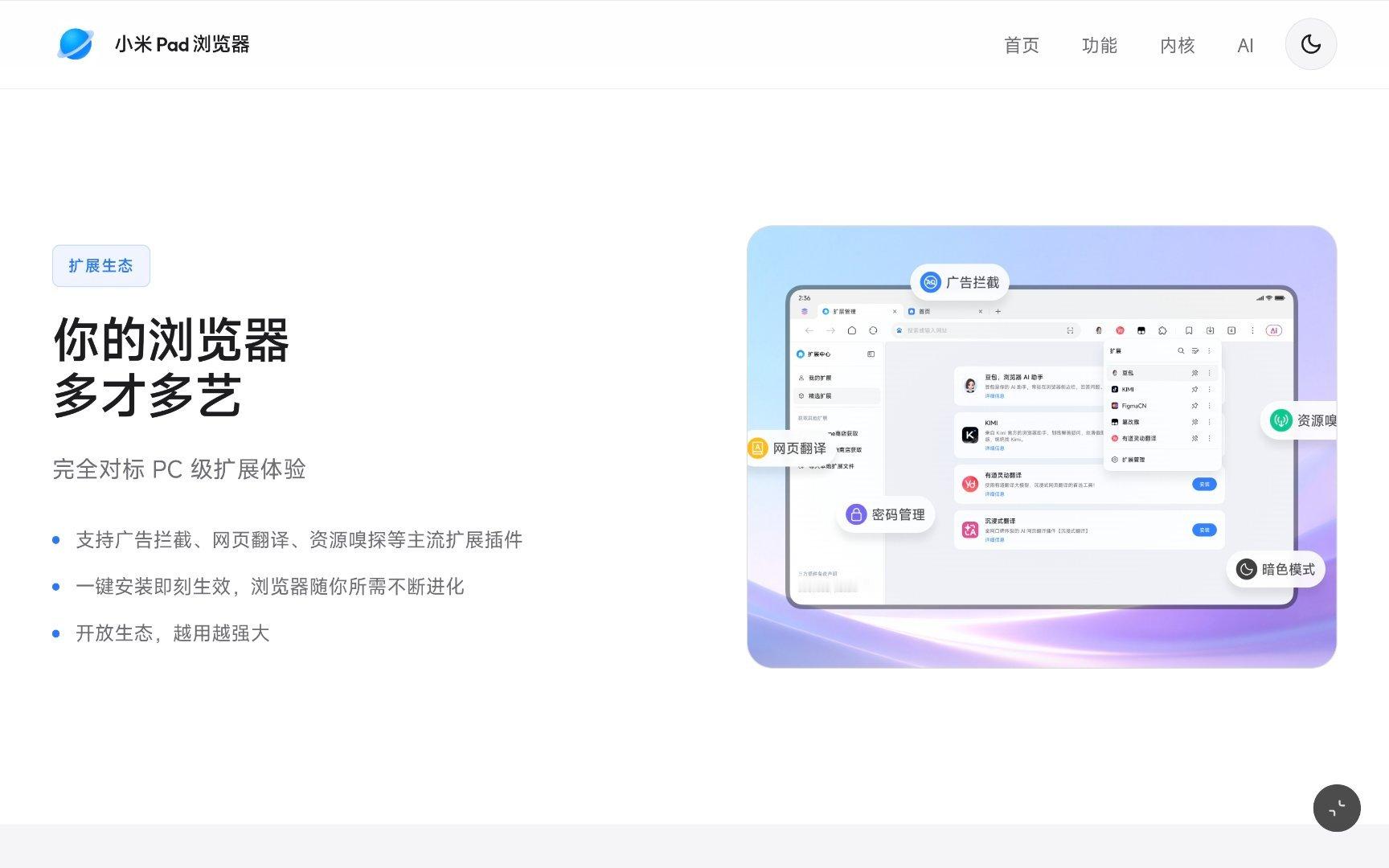Toggle dark mode with the moon button
The width and height of the screenshot is (1389, 868).
(1311, 44)
